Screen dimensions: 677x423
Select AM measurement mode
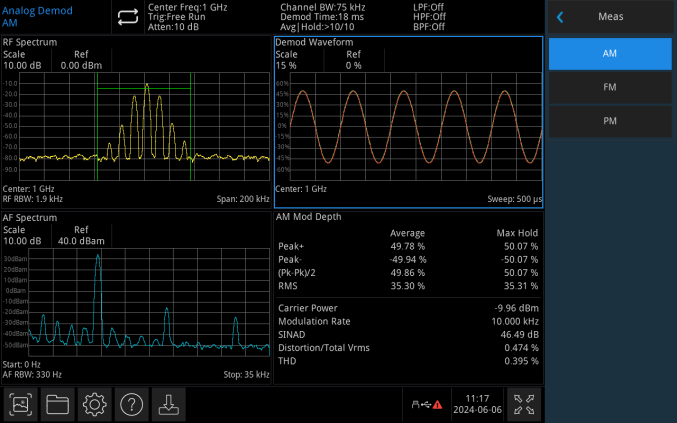[x=609, y=54]
